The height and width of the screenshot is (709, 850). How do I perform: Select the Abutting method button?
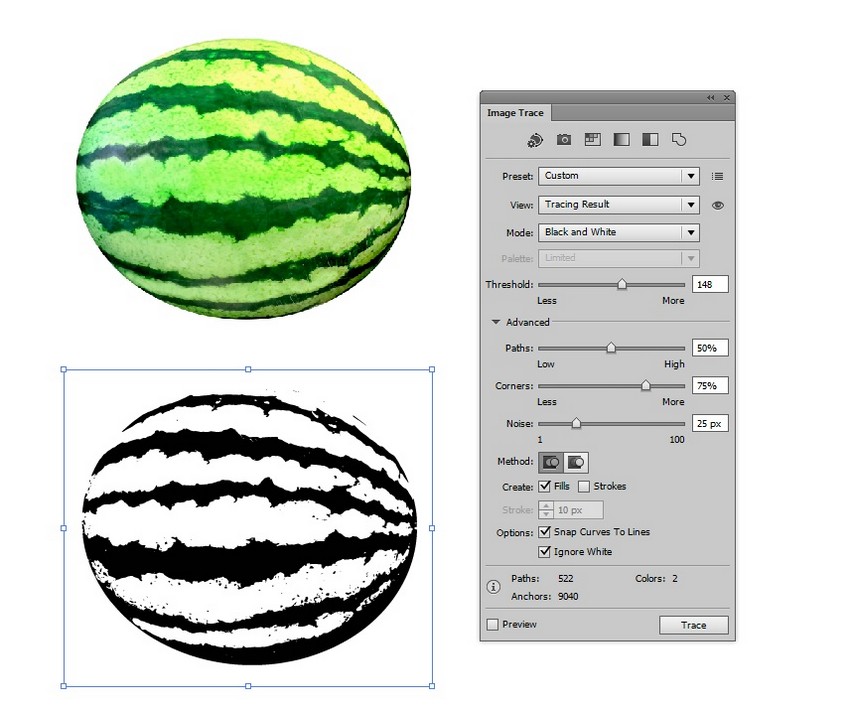pyautogui.click(x=551, y=462)
